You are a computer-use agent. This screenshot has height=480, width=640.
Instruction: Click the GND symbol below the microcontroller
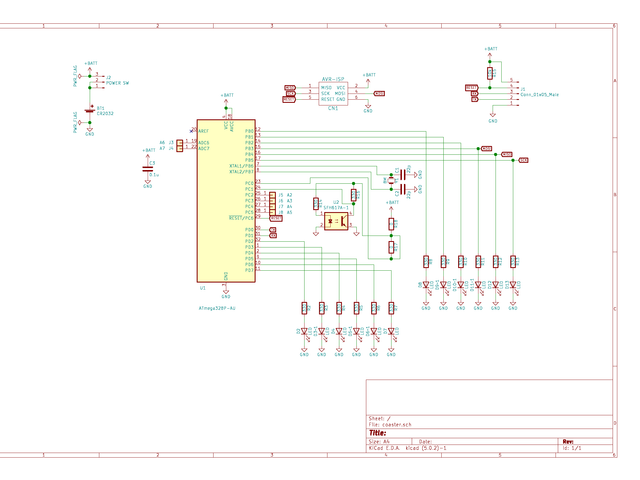pyautogui.click(x=226, y=295)
